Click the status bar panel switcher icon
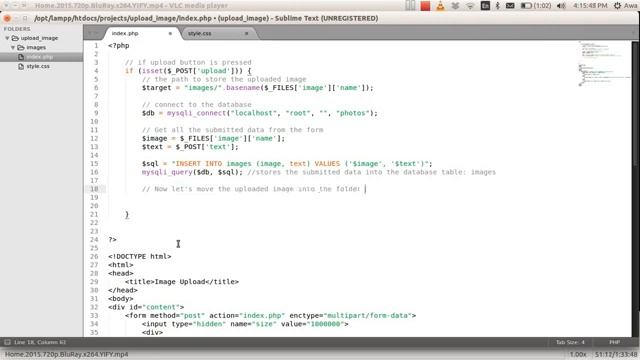The width and height of the screenshot is (640, 360). [x=7, y=342]
